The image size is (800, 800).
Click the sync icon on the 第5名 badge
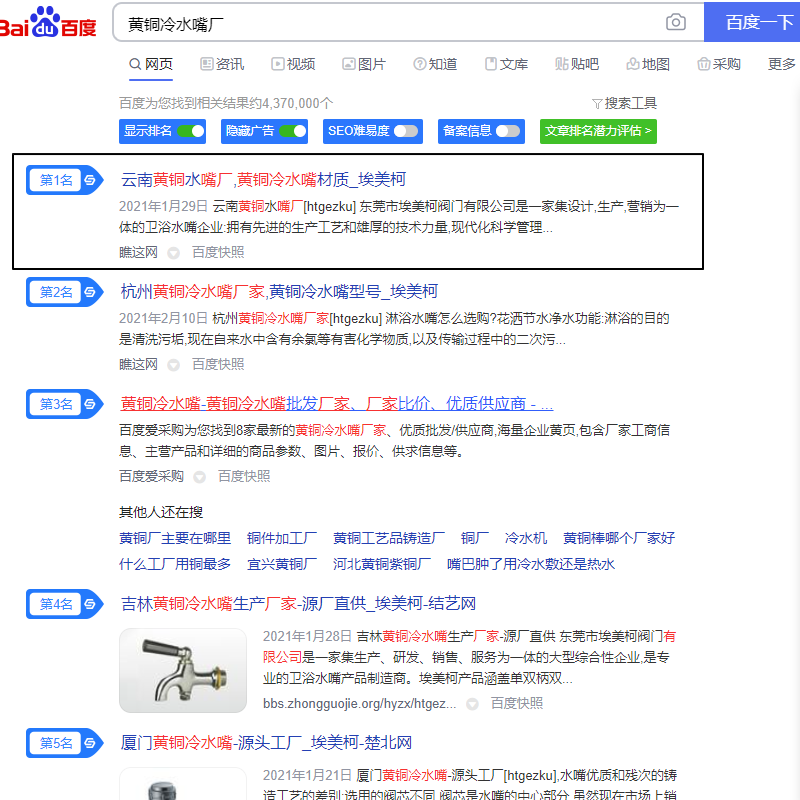pos(90,743)
